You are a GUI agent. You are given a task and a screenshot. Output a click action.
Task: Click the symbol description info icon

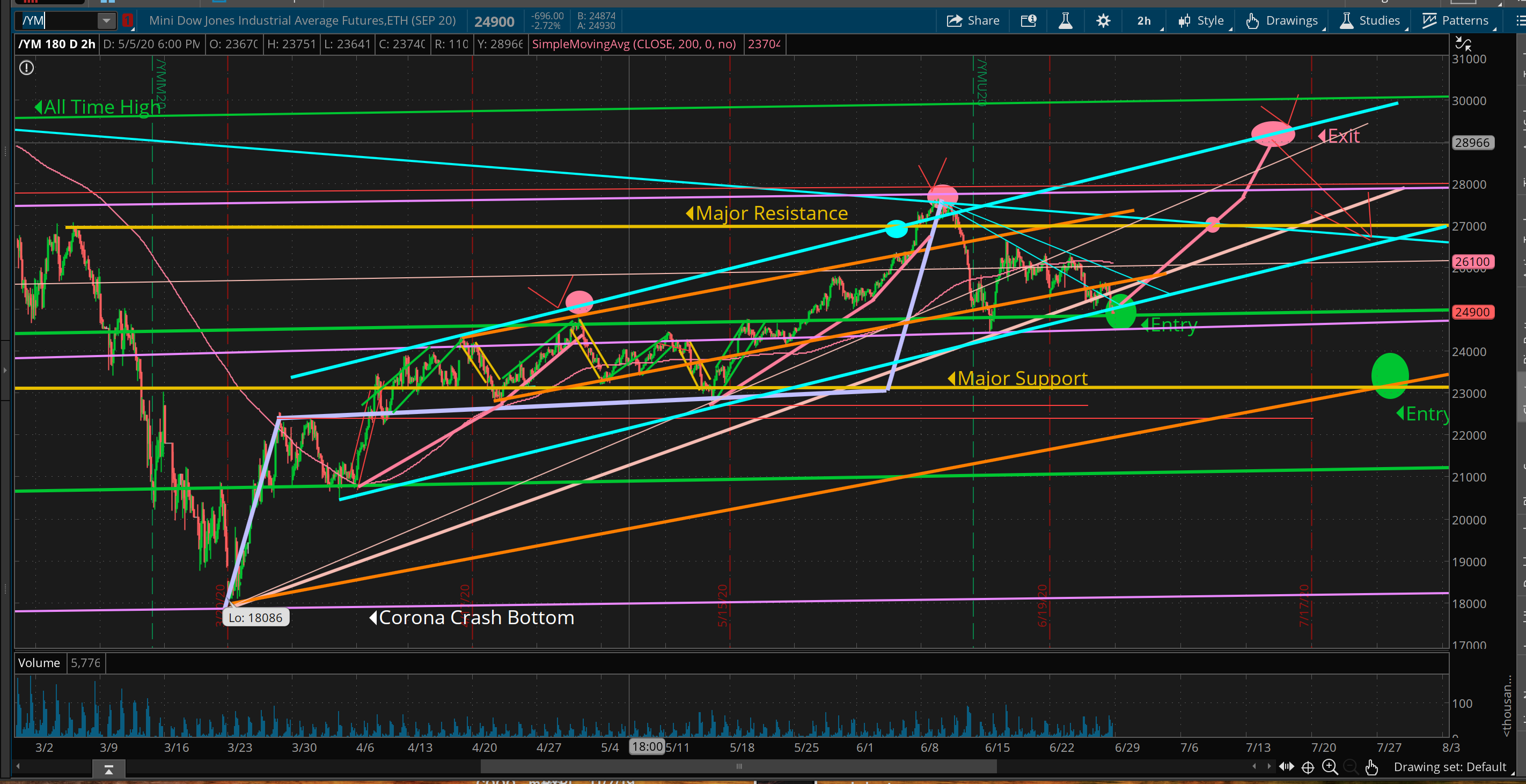[1029, 21]
